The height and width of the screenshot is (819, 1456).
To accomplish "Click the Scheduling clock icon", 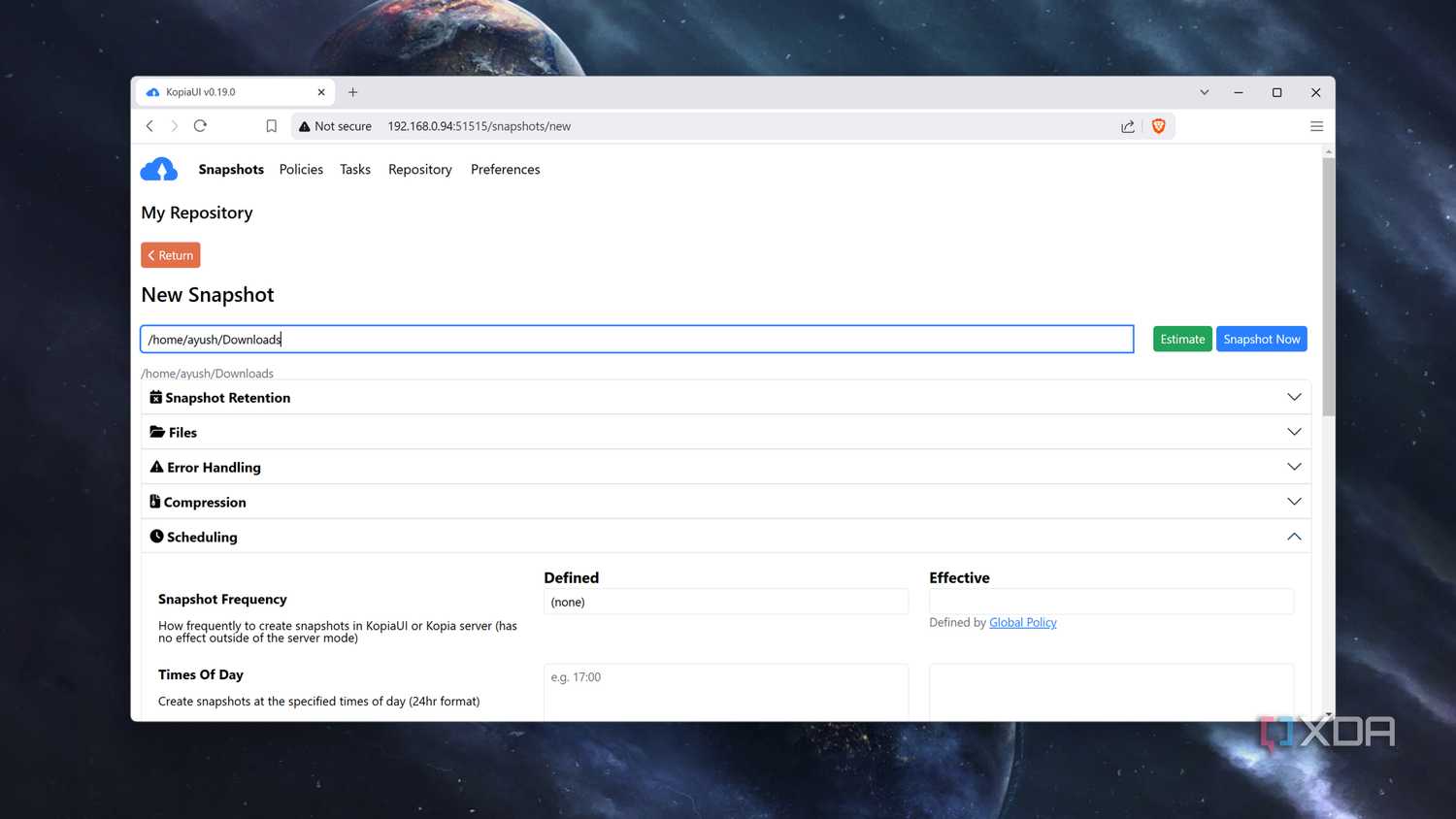I will coord(156,537).
